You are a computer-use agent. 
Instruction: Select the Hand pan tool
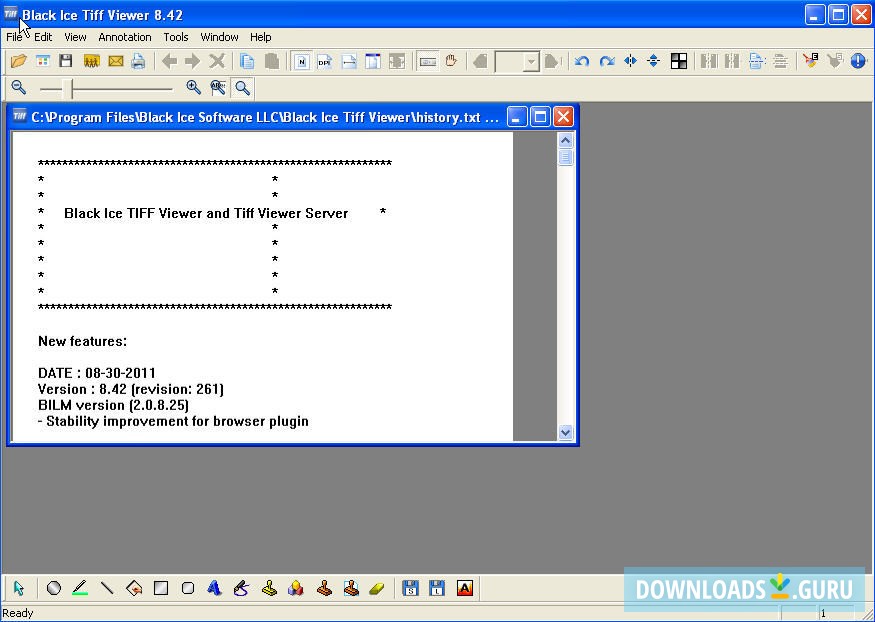click(x=451, y=61)
